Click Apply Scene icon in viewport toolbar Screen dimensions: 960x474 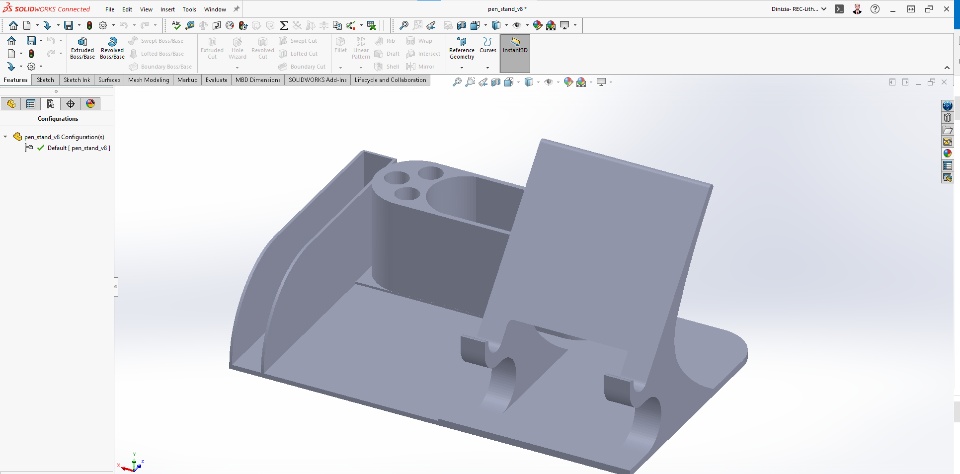tap(580, 82)
